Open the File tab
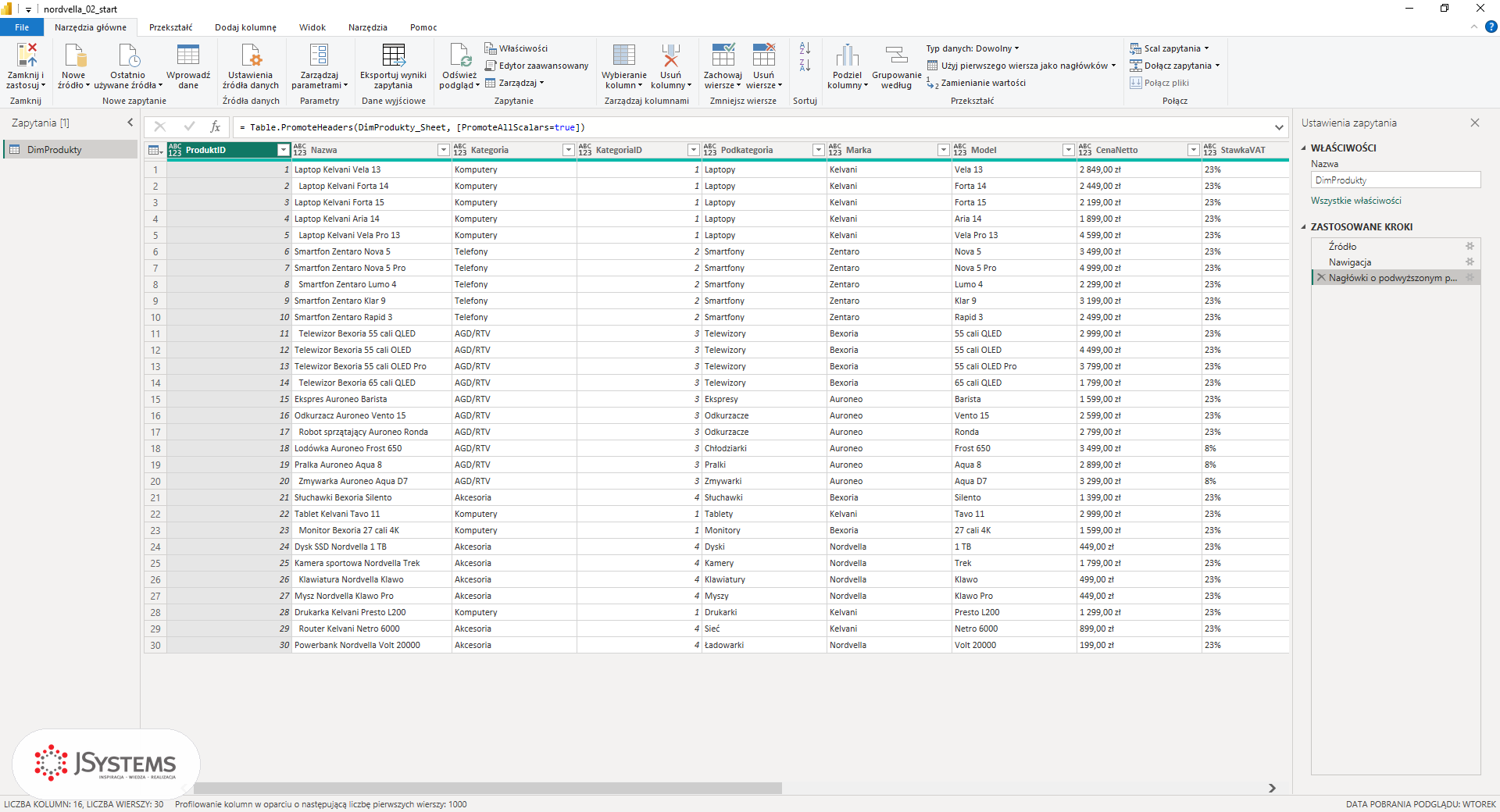The image size is (1500, 812). 22,27
